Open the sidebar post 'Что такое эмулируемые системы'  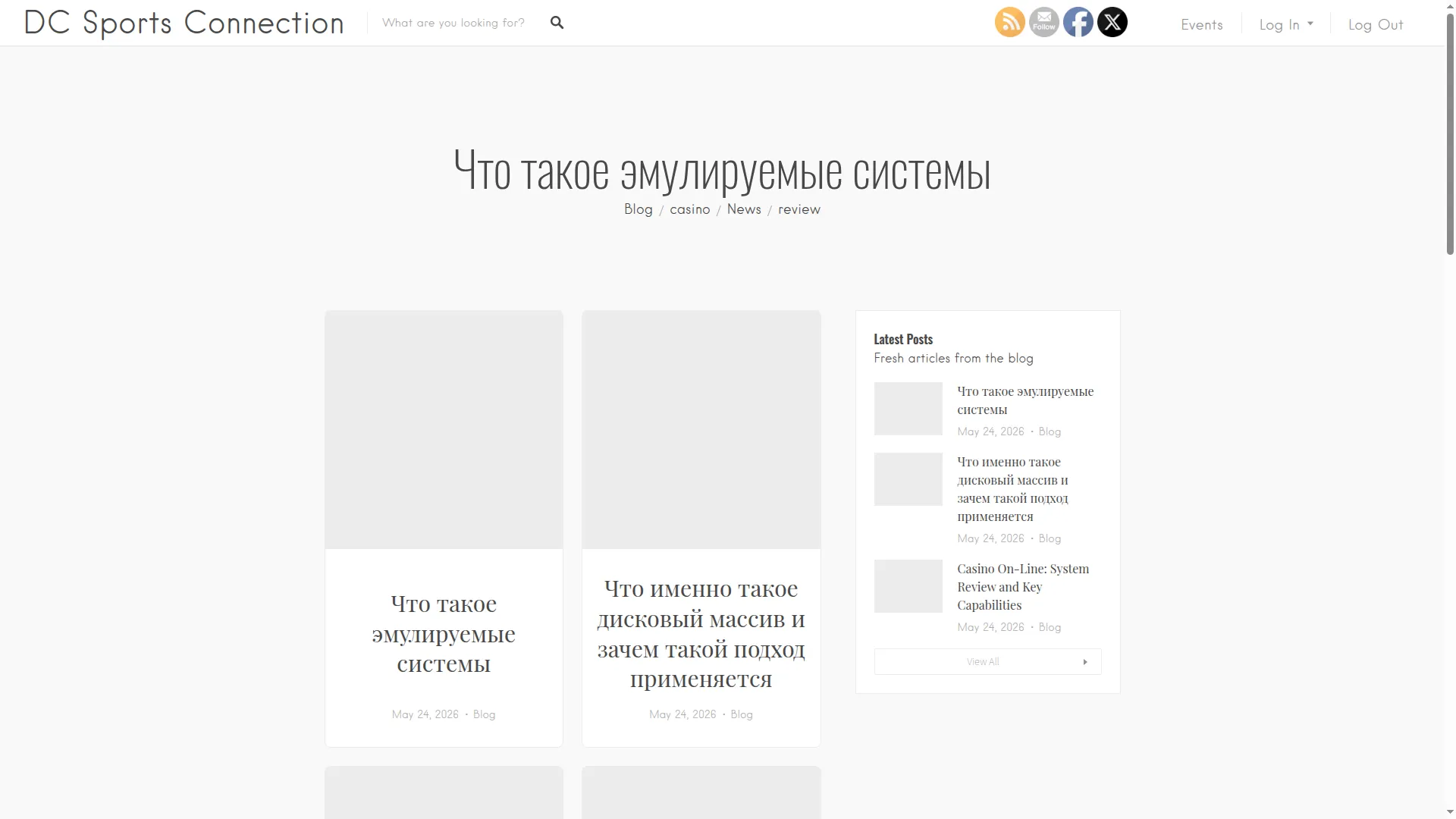1025,400
